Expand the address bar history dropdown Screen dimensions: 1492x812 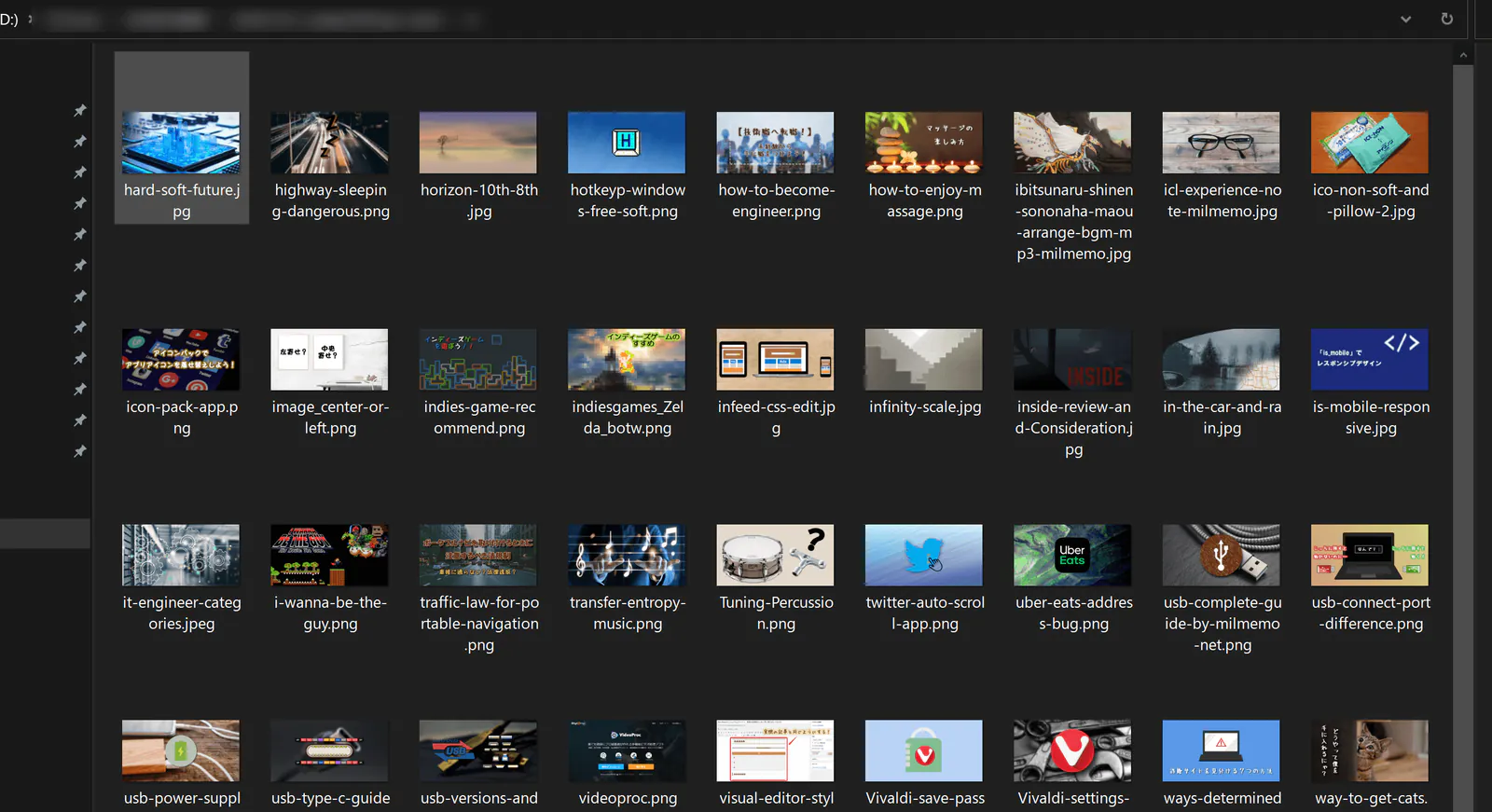(x=1405, y=19)
